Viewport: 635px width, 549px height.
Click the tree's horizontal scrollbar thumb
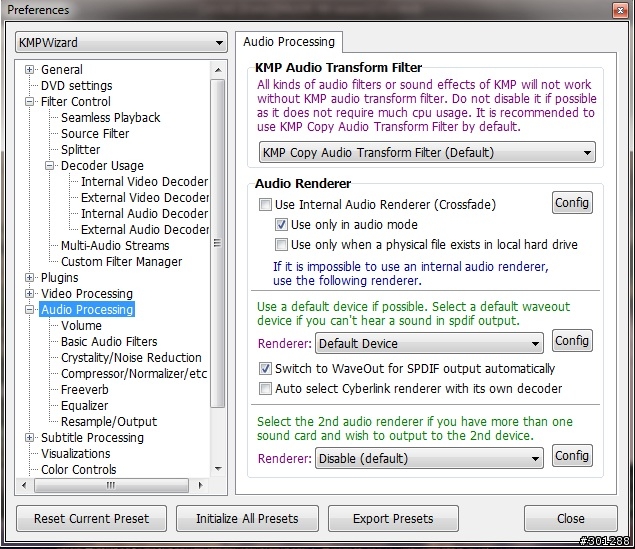111,485
